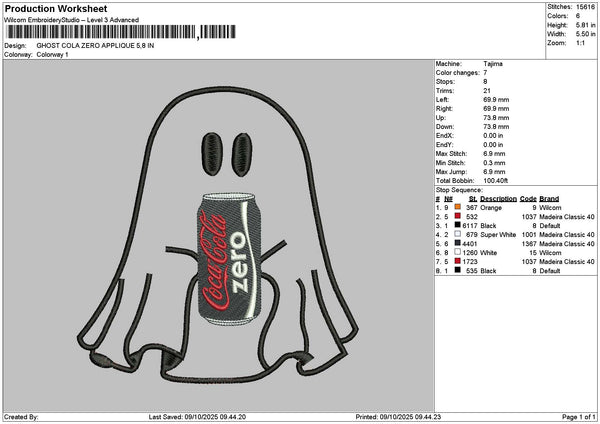Click the black swatch beside stitch count 535

(x=457, y=270)
